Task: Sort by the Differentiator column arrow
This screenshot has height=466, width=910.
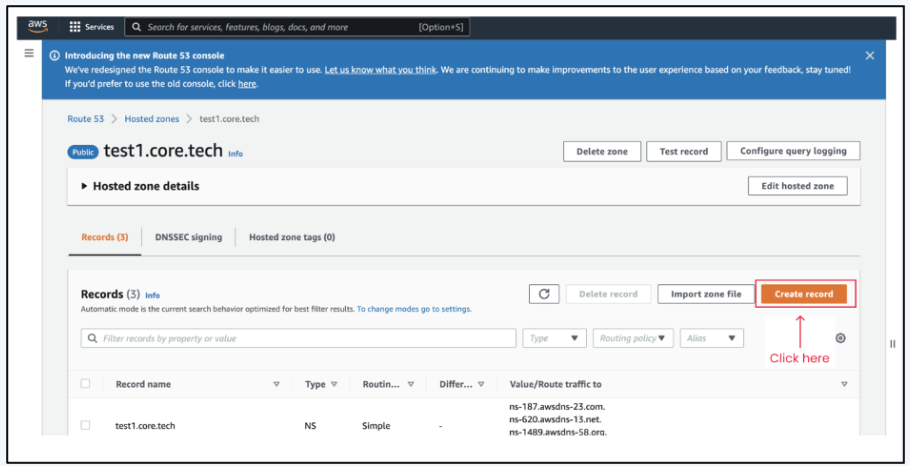Action: pos(481,384)
